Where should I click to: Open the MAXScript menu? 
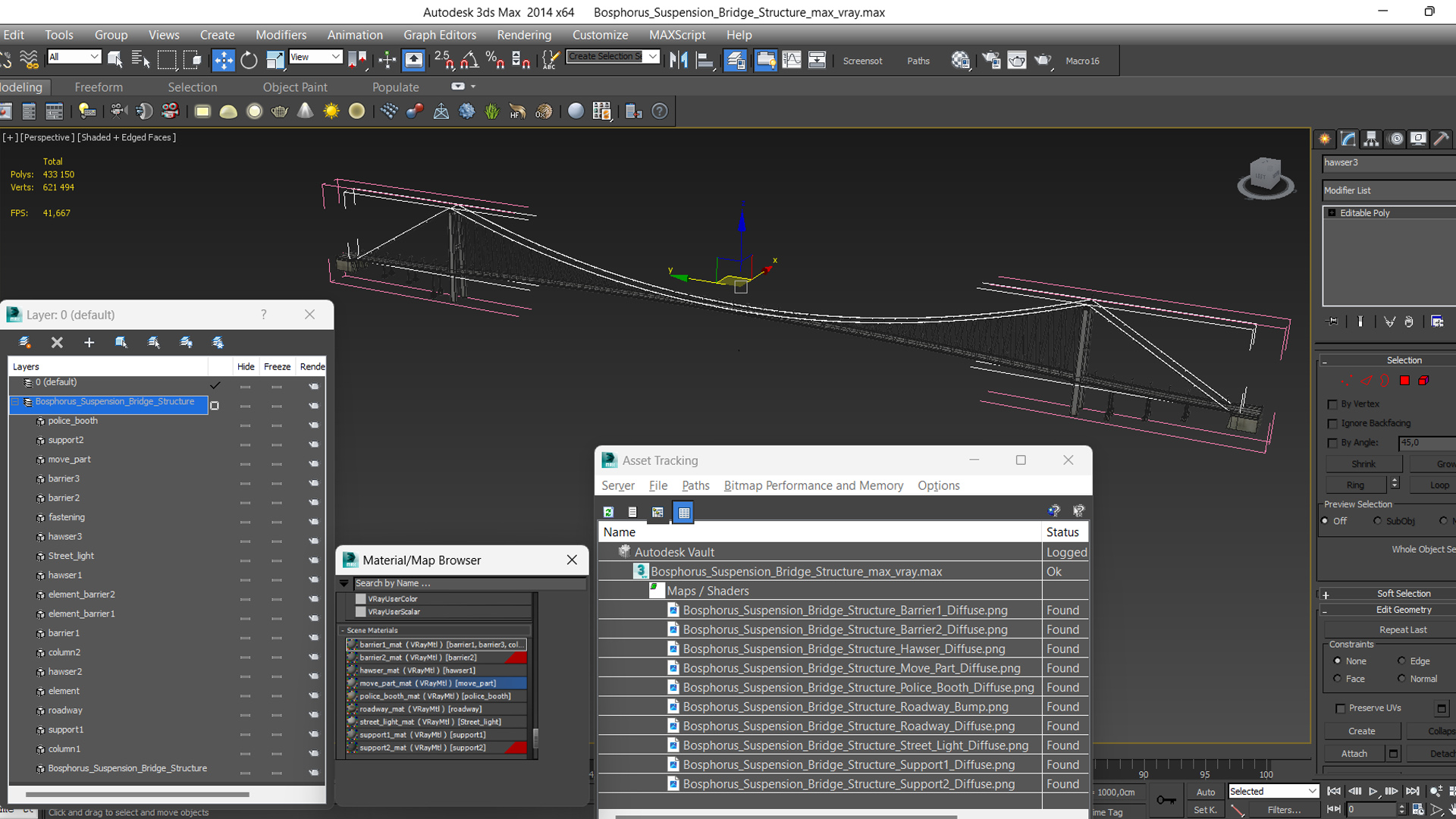[677, 35]
